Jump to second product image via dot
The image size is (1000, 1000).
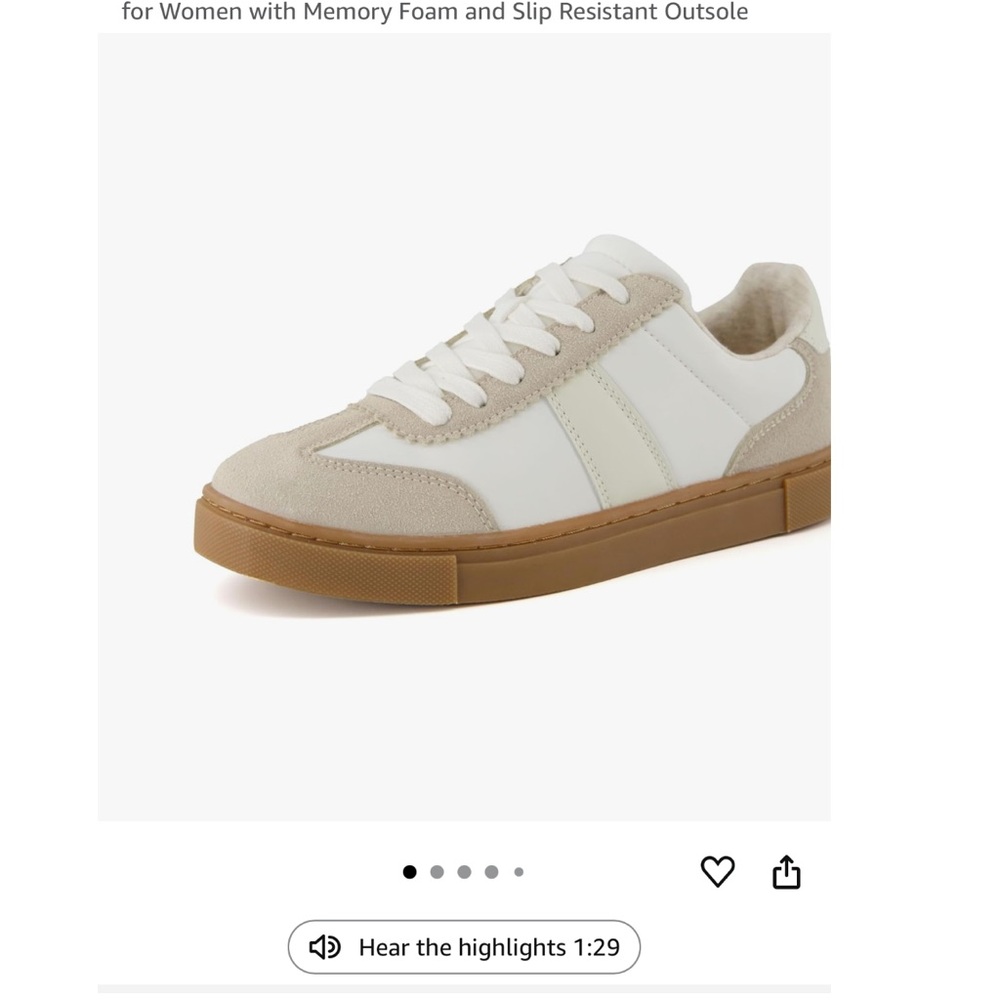pyautogui.click(x=437, y=870)
